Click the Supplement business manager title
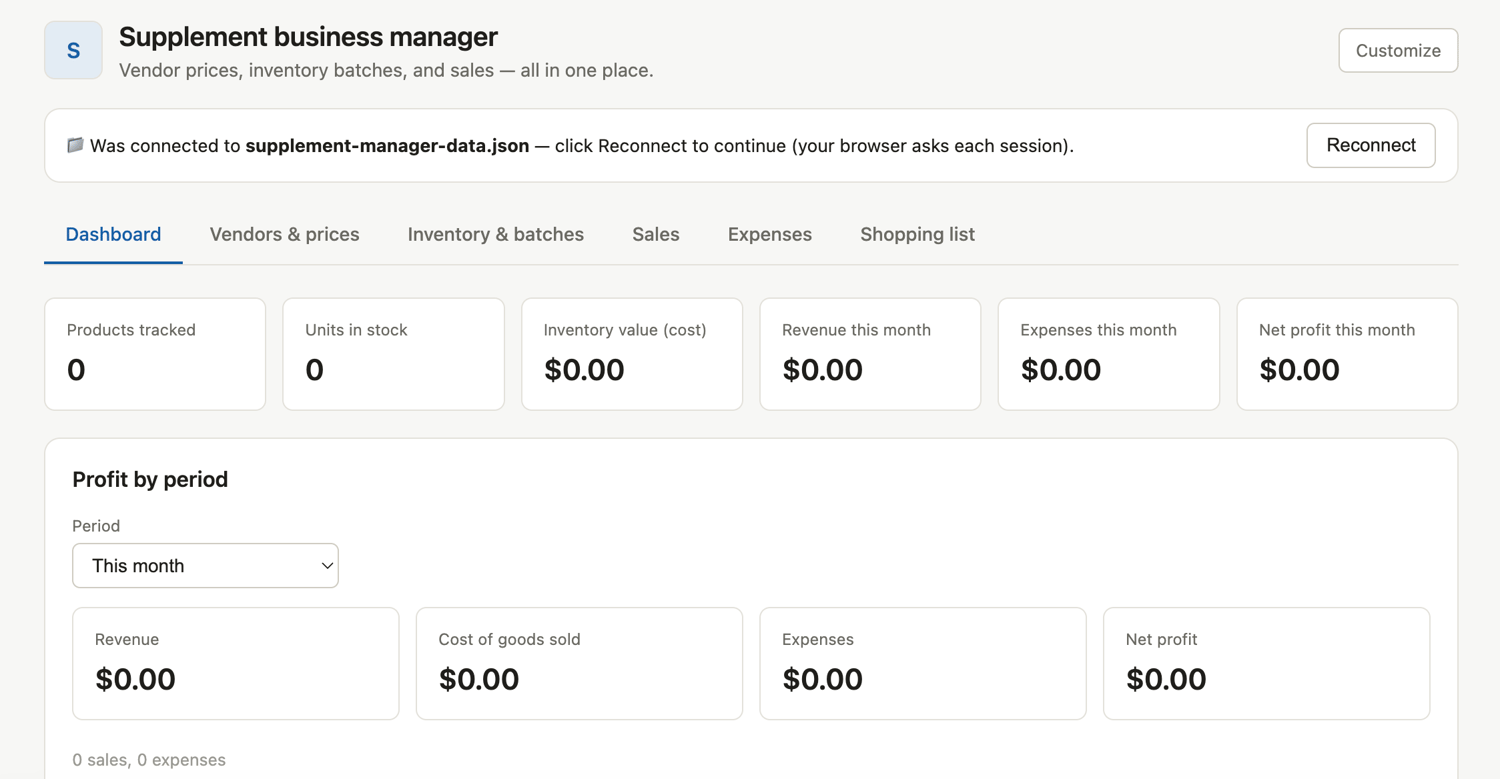 [308, 37]
